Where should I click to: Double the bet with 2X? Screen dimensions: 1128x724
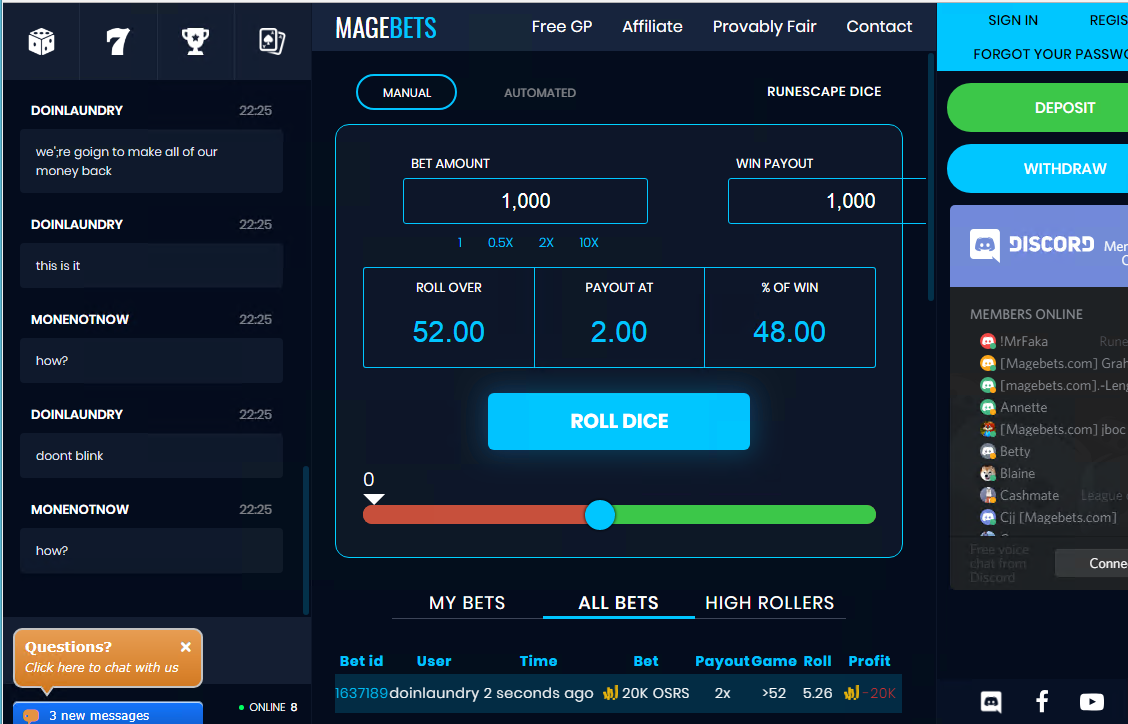tap(546, 243)
